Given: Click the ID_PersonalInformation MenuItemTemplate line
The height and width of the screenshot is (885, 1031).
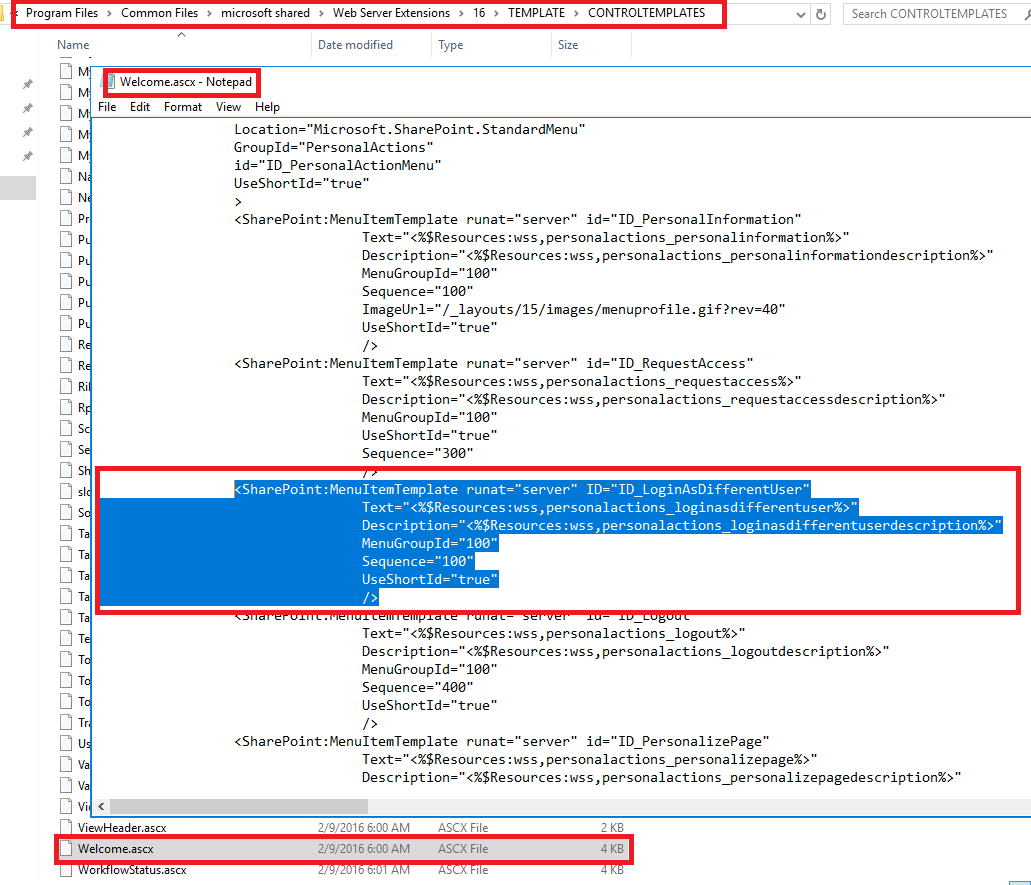Looking at the screenshot, I should 517,220.
